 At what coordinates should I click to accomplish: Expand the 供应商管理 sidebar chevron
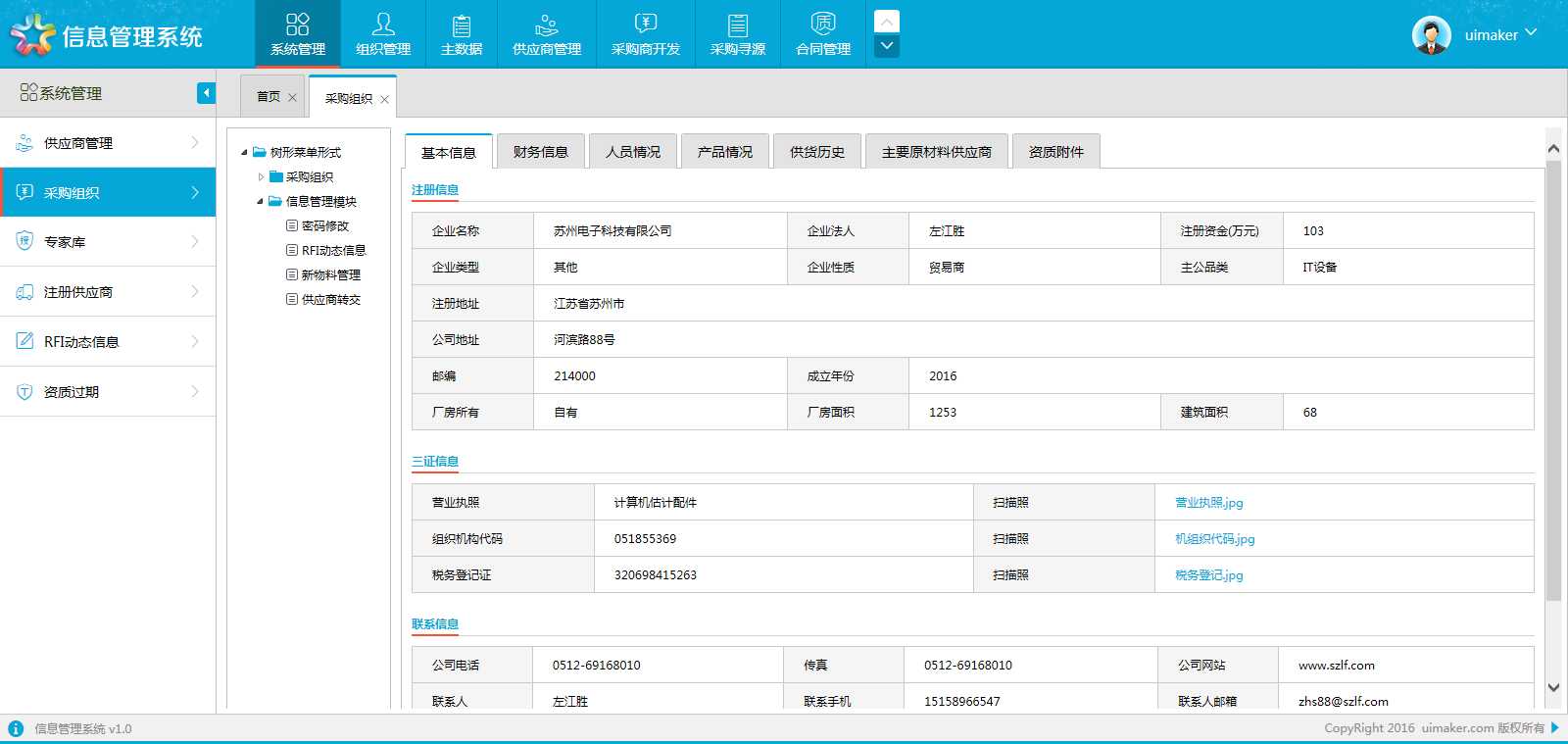click(x=195, y=143)
